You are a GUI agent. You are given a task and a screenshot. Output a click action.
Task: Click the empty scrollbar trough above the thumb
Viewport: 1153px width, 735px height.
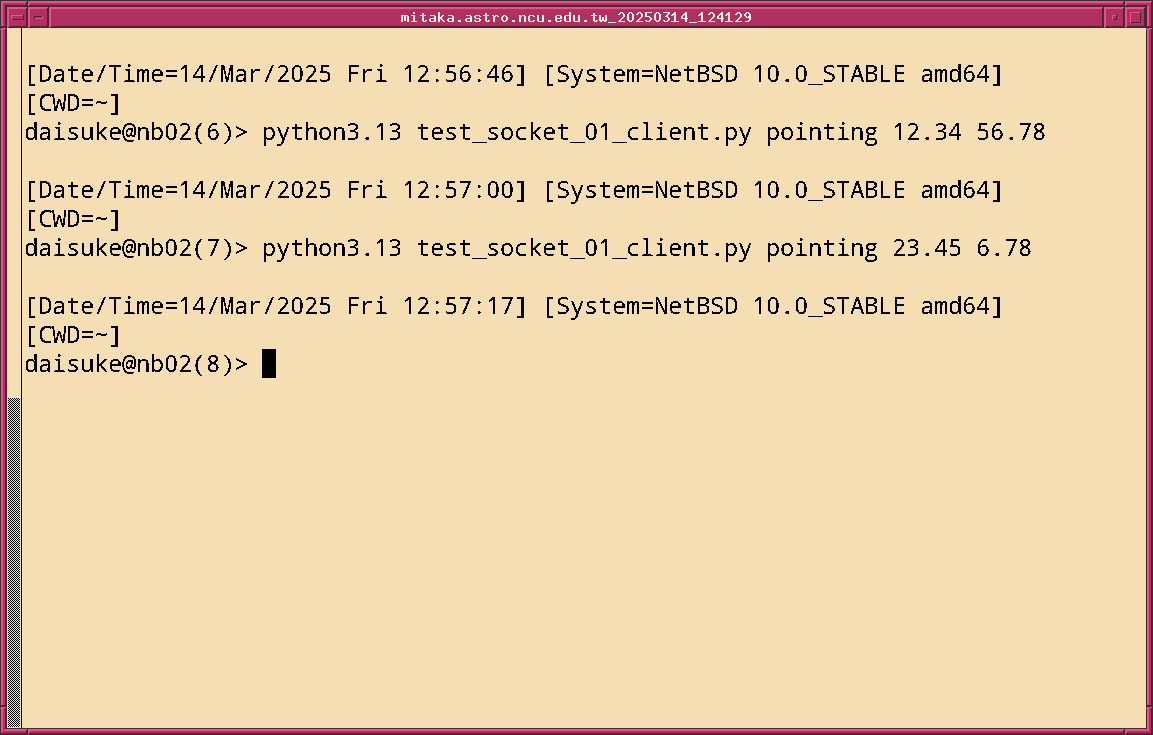tap(14, 210)
